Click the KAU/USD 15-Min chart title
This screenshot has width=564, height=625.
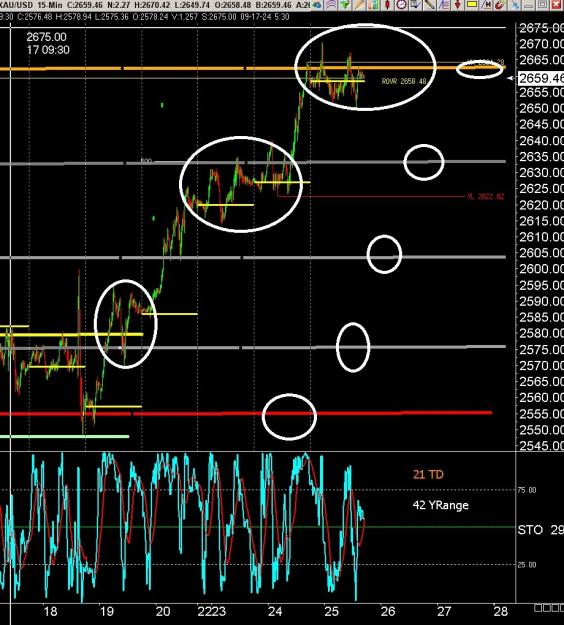(x=31, y=5)
